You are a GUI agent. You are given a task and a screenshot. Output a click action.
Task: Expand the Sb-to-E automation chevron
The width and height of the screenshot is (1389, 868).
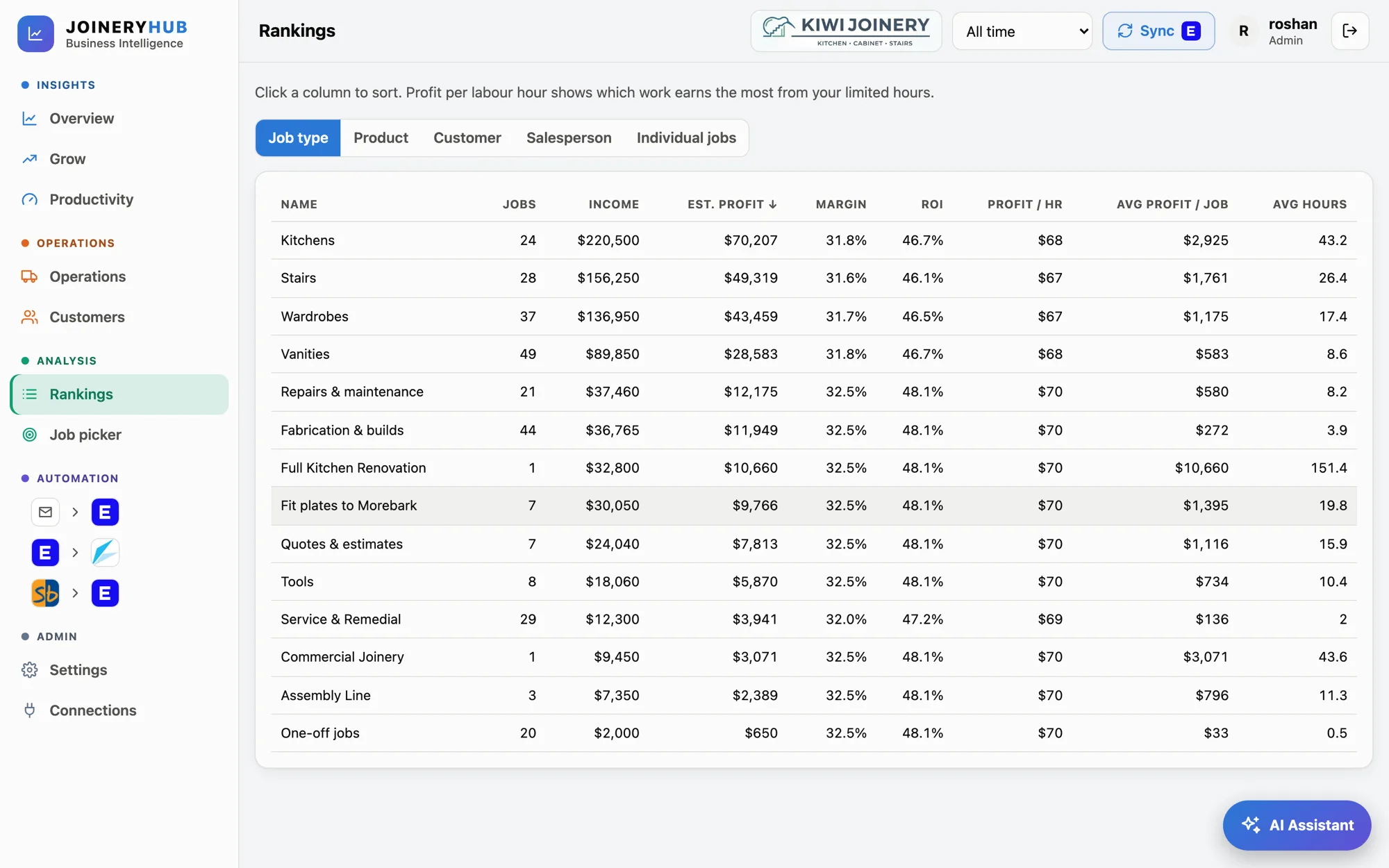tap(75, 593)
